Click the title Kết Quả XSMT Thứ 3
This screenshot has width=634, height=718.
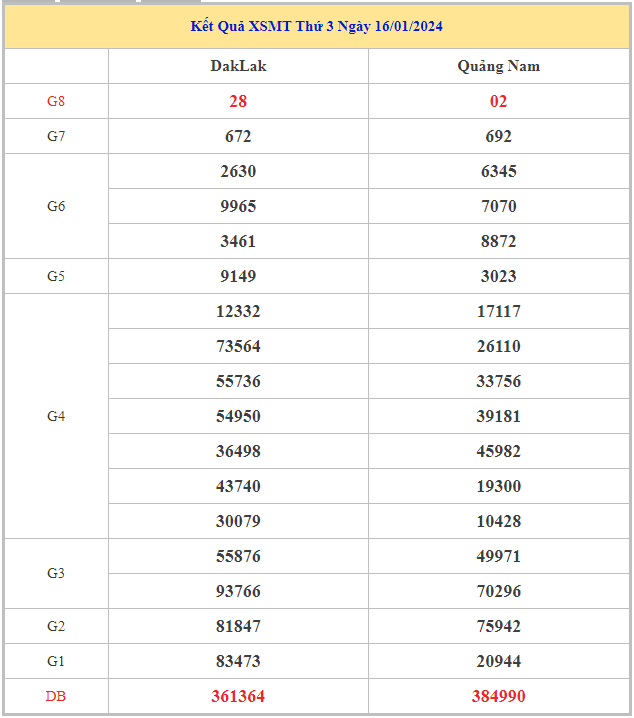[x=316, y=27]
